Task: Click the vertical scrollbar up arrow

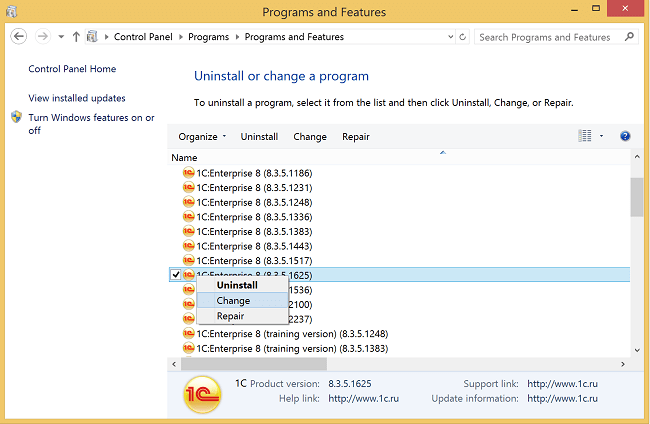Action: [x=637, y=157]
